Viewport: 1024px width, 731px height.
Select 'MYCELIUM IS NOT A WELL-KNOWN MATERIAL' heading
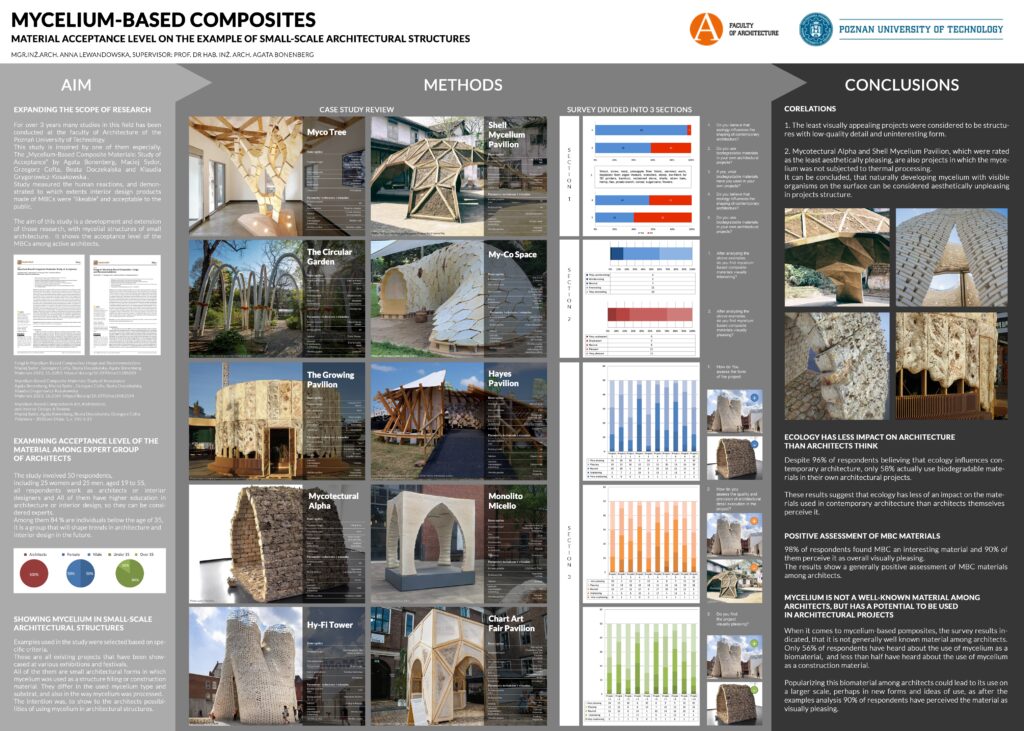(x=882, y=606)
